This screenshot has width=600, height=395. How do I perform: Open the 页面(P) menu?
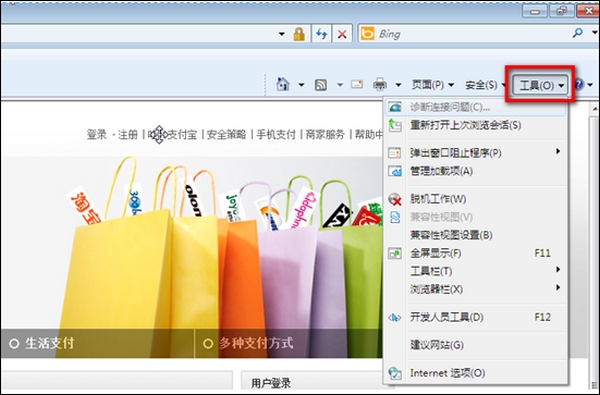(x=432, y=85)
